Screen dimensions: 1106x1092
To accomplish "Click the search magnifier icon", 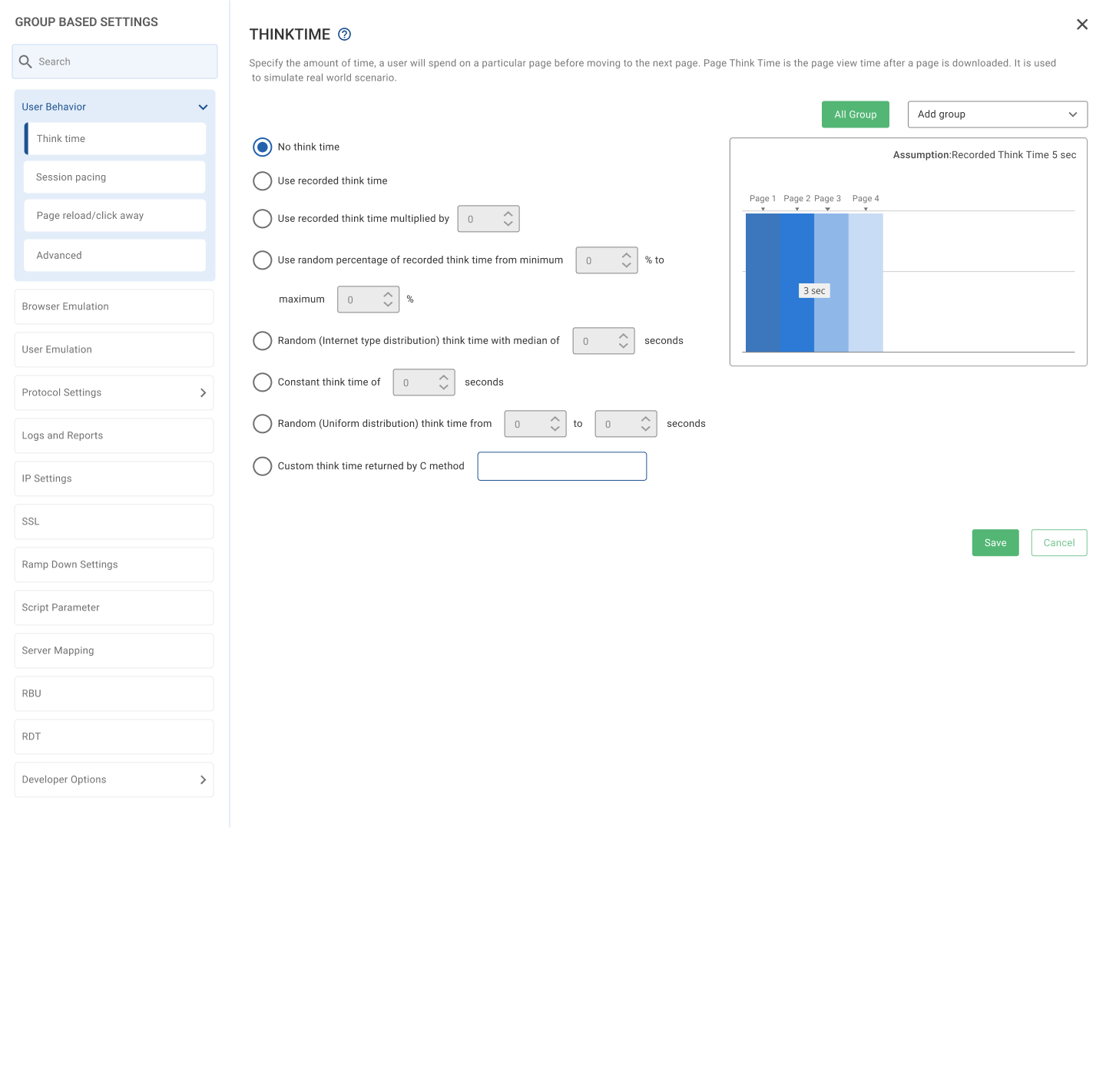I will coord(25,61).
